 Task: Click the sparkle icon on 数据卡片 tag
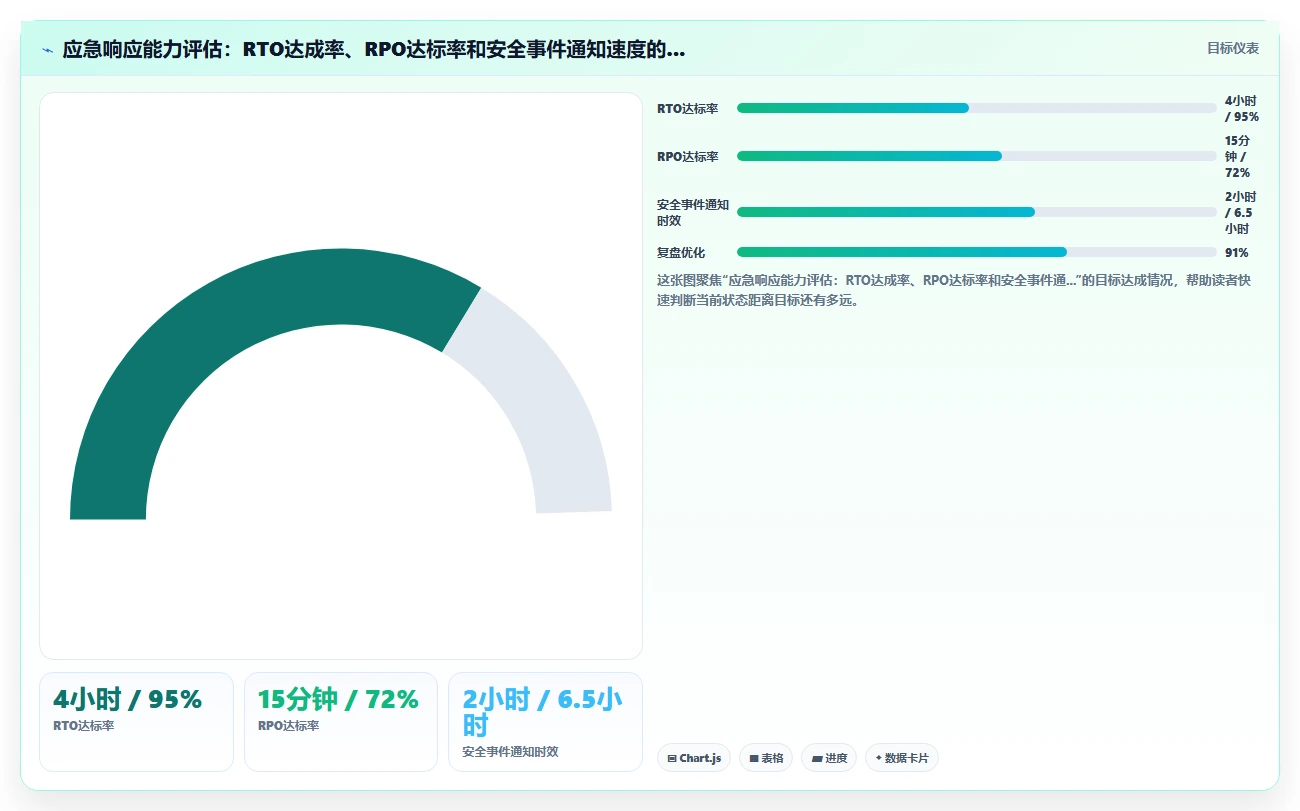(878, 758)
